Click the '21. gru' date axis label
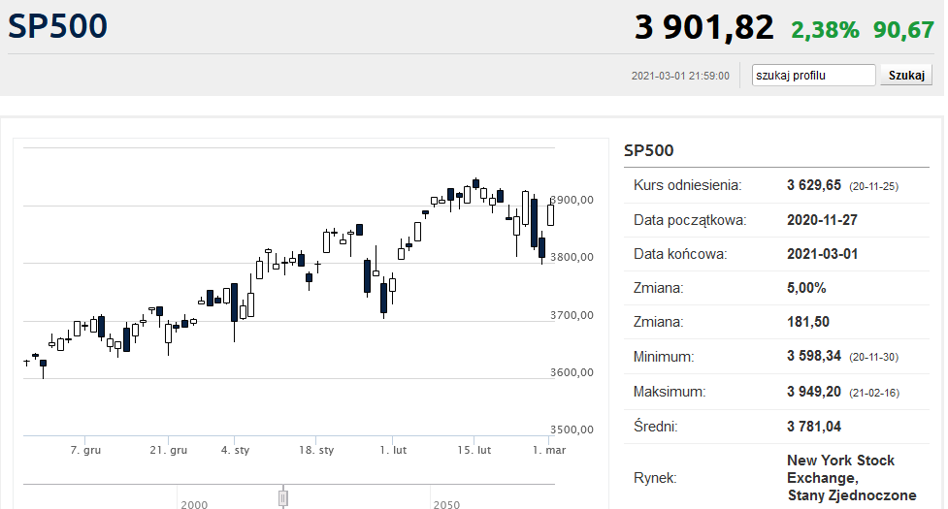 [168, 450]
